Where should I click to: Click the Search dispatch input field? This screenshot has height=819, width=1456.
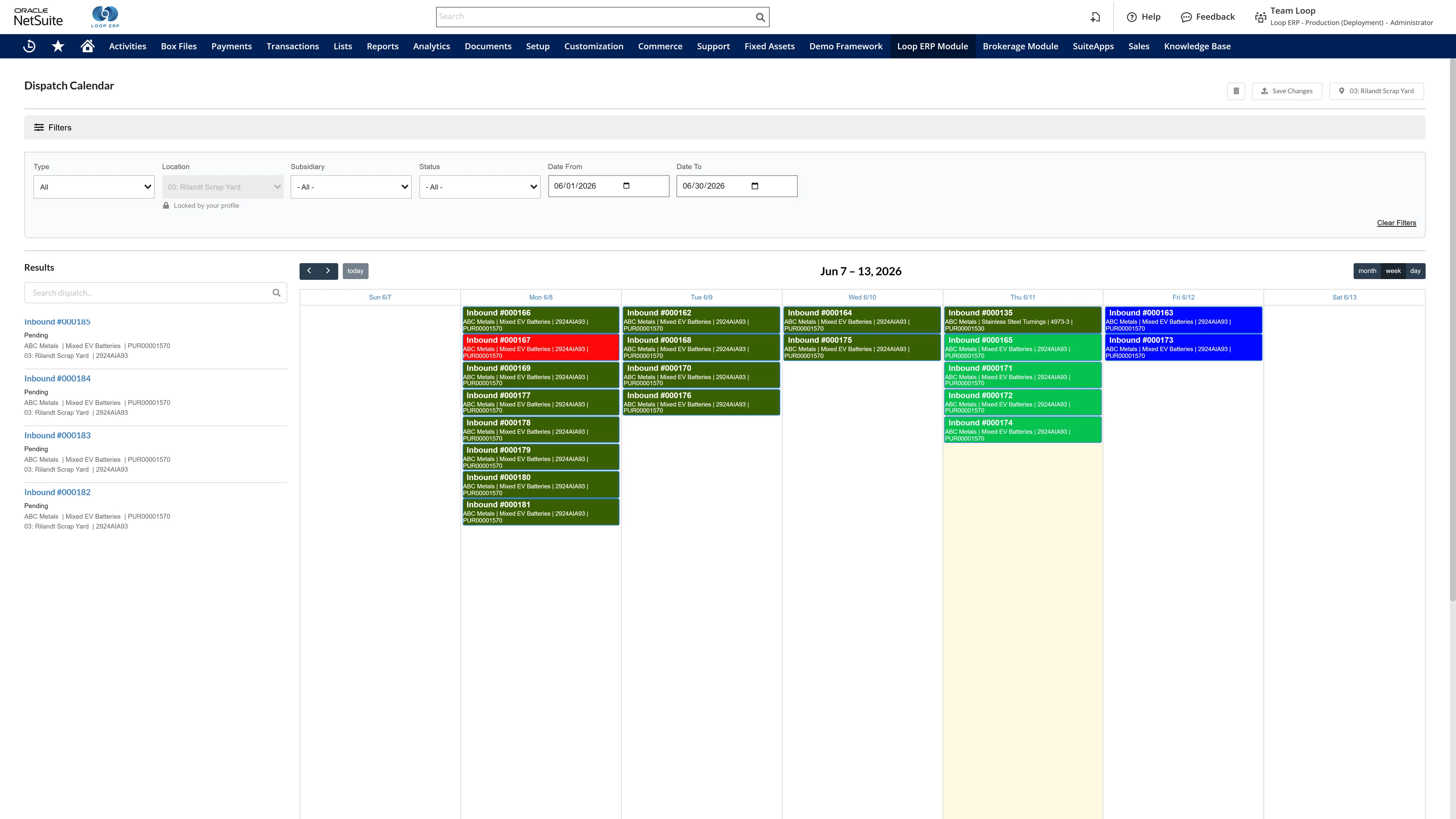pos(155,293)
